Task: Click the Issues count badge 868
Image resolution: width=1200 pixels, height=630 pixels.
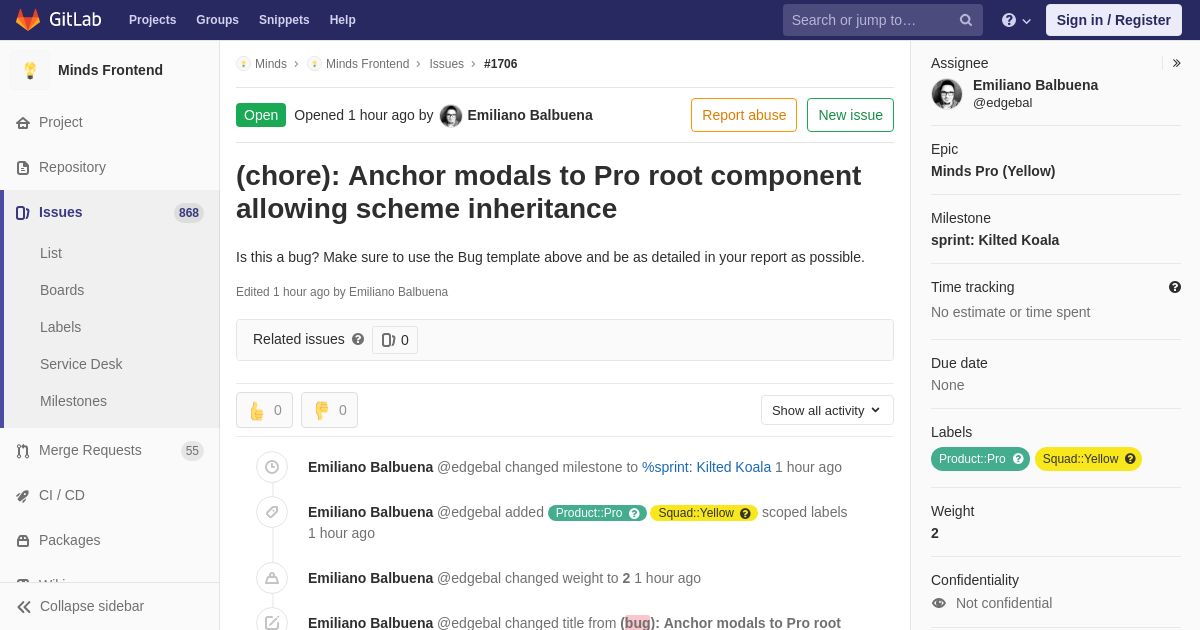Action: coord(189,213)
